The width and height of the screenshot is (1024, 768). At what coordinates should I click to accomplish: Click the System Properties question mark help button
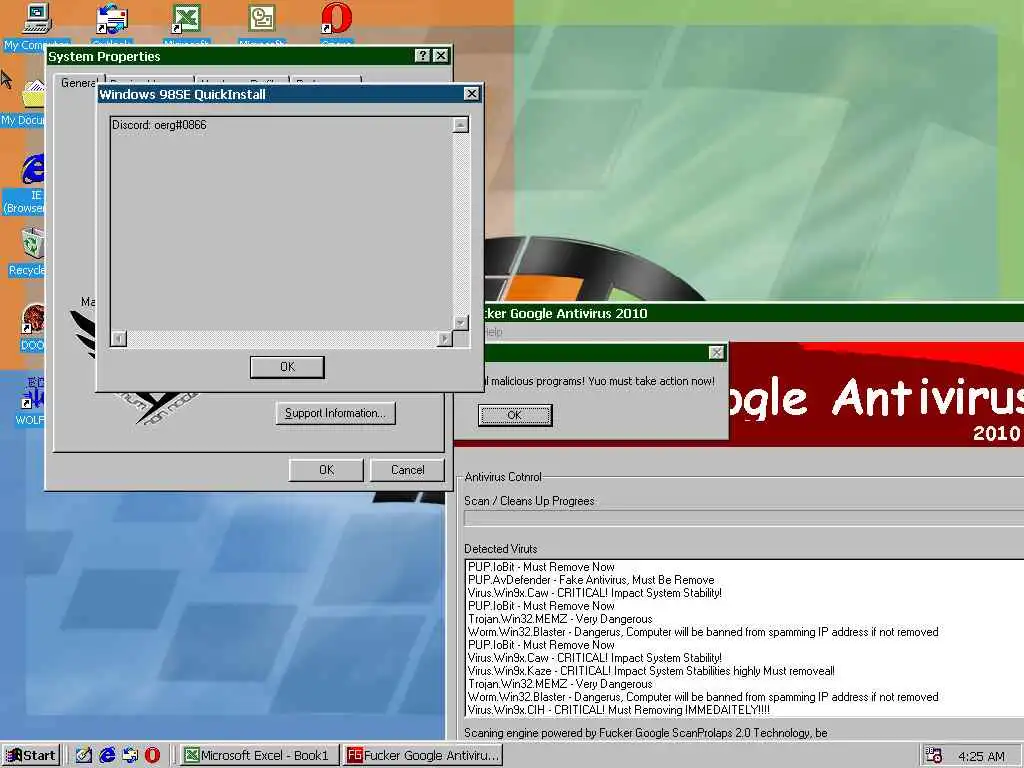[423, 56]
